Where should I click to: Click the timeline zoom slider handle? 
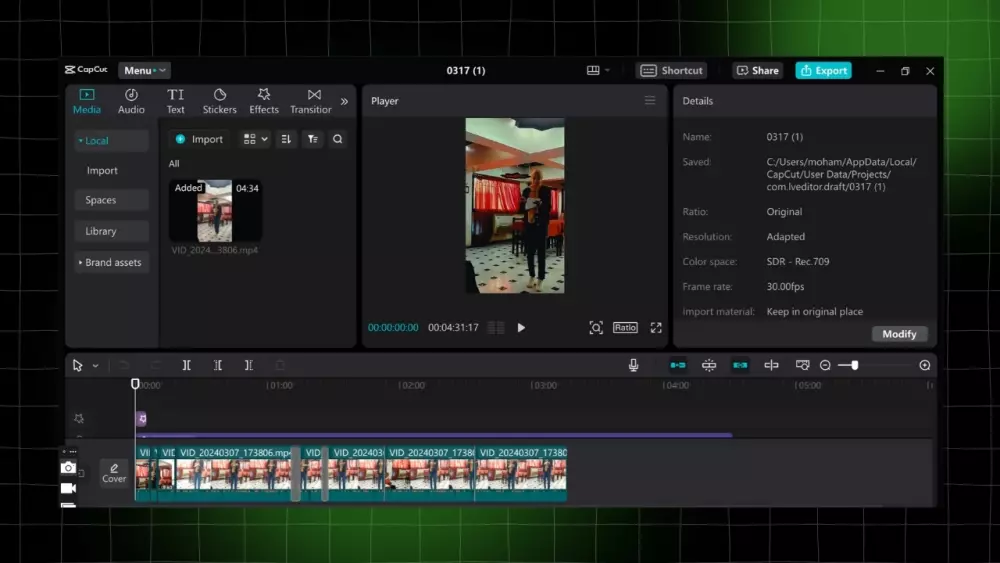click(854, 366)
